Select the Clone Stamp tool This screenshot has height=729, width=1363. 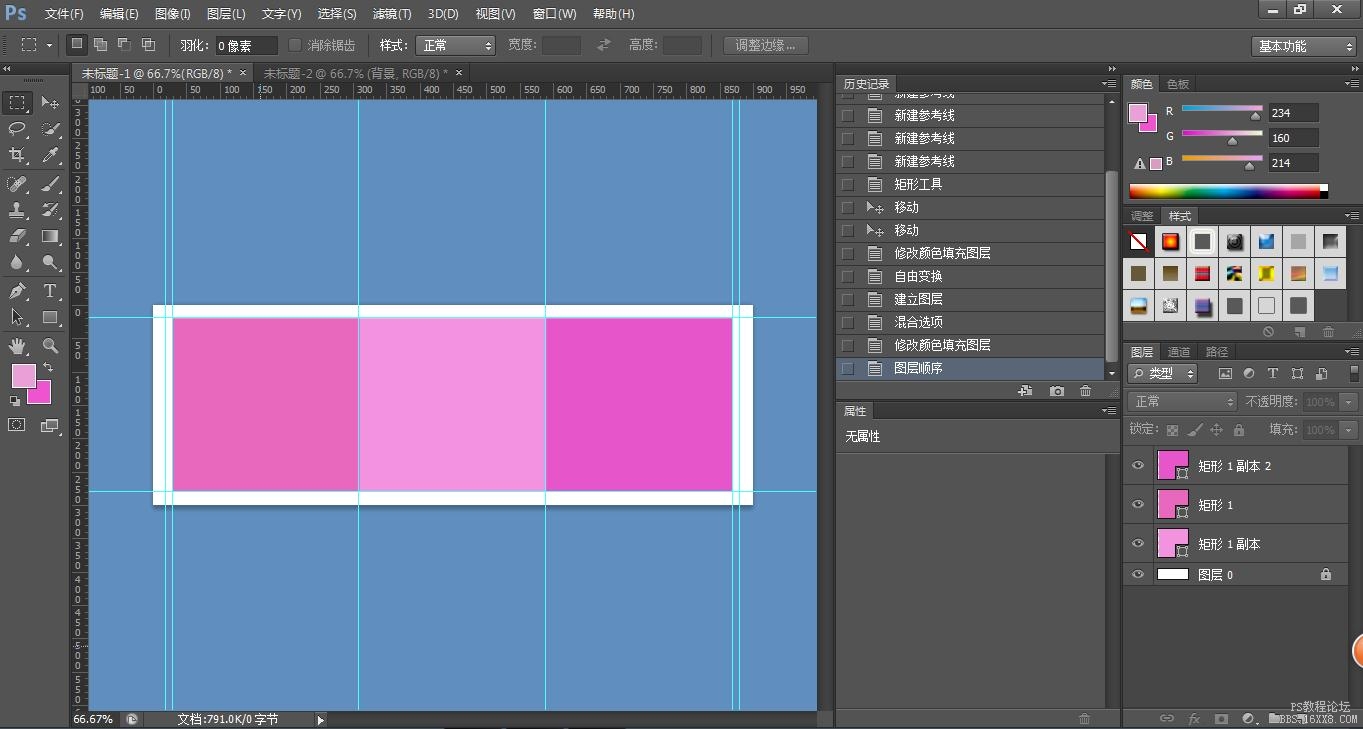pos(18,211)
